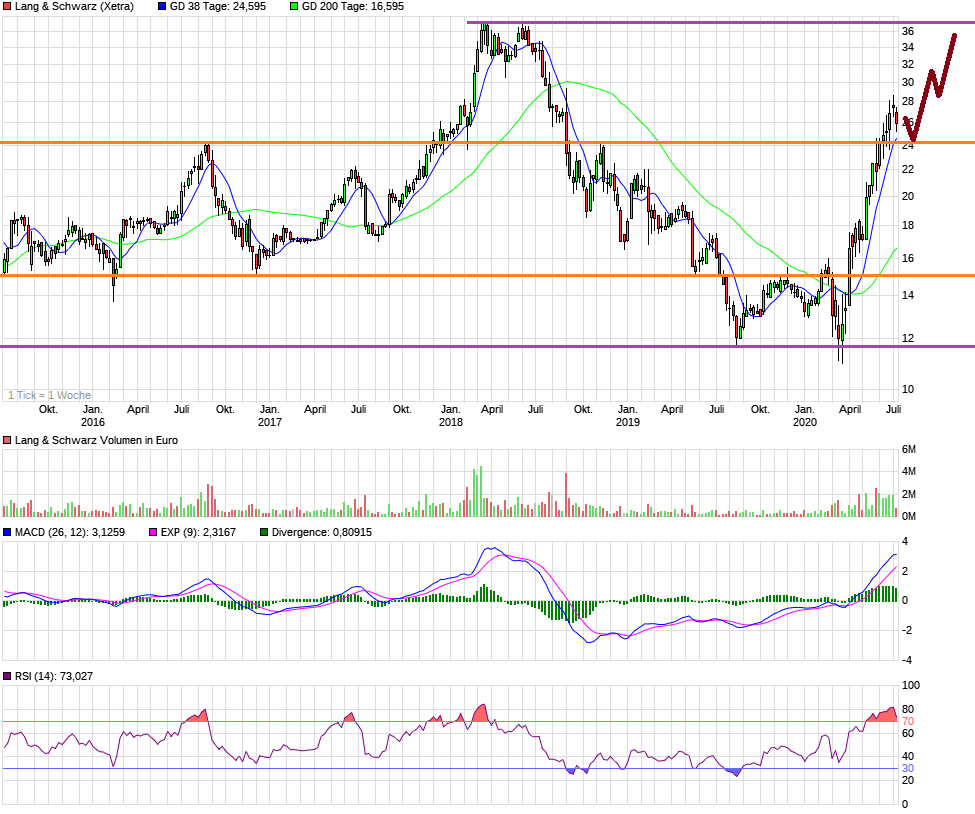Screen dimensions: 975x814
Task: Select the dark green Divergence legend swatch
Action: tap(264, 533)
